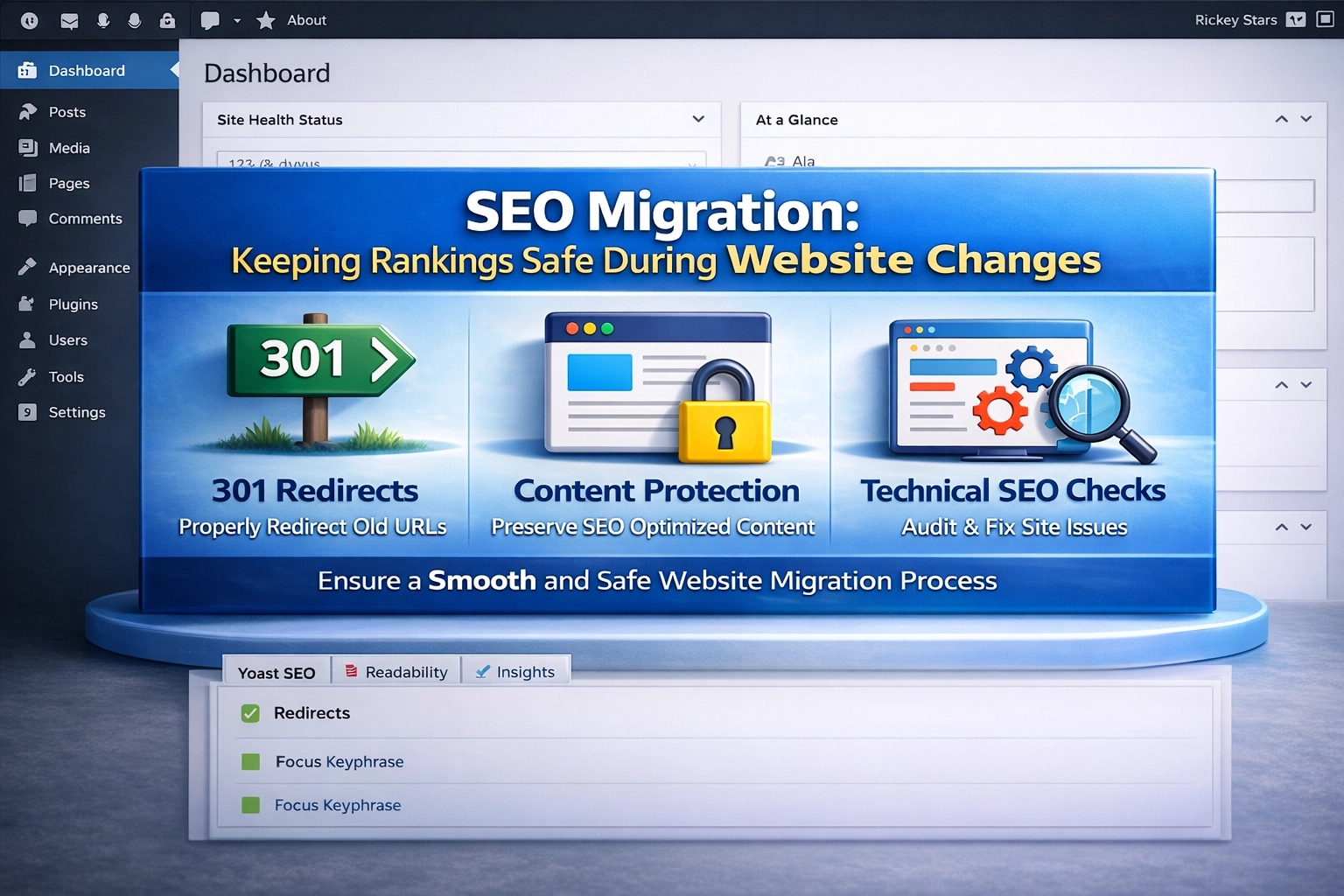Viewport: 1344px width, 896px height.
Task: Click the lock icon in top admin bar
Action: pos(167,20)
